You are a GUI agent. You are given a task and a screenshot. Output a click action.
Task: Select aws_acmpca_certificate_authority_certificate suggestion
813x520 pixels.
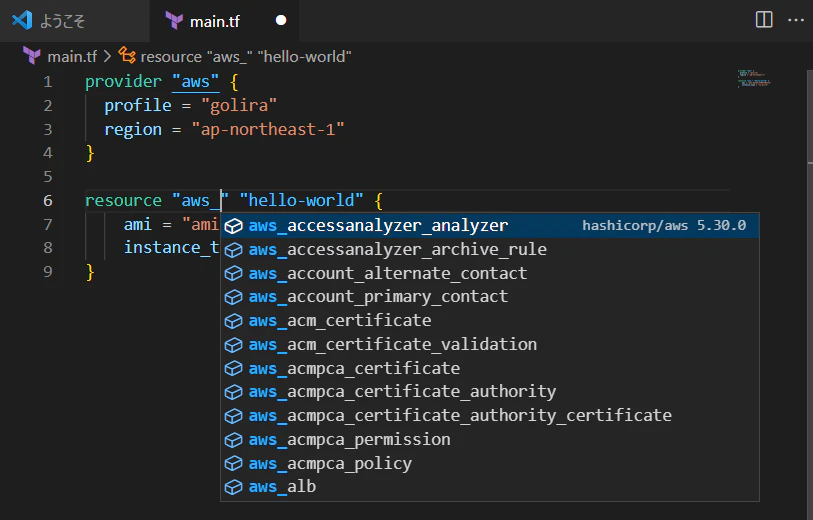[x=490, y=416]
